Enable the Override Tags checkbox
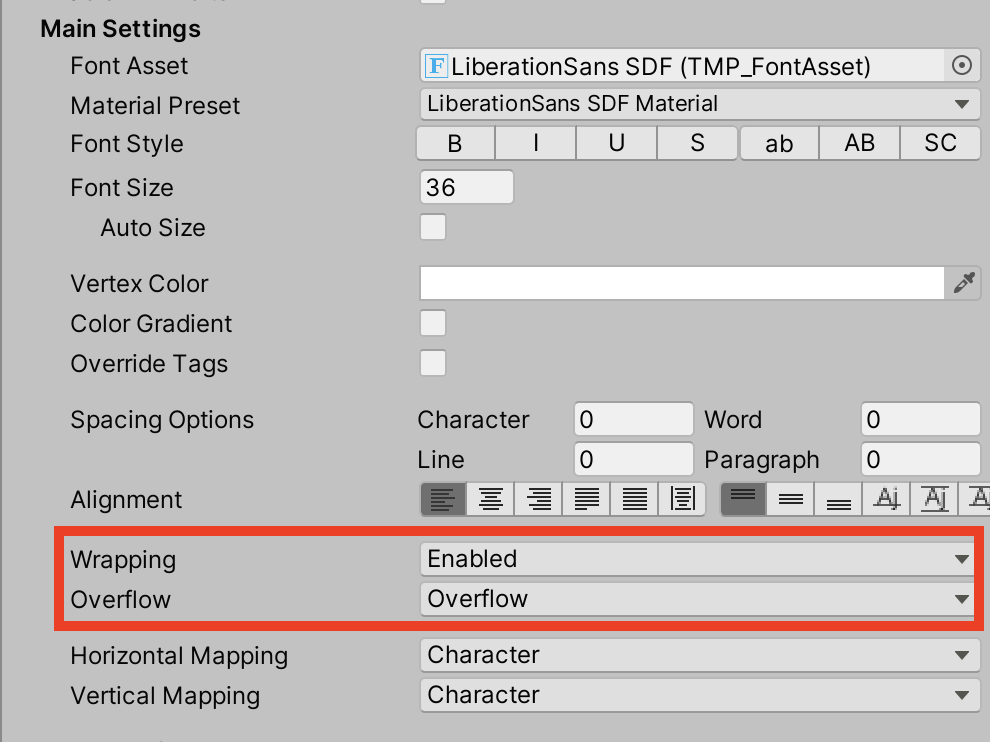The width and height of the screenshot is (990, 742). (433, 363)
